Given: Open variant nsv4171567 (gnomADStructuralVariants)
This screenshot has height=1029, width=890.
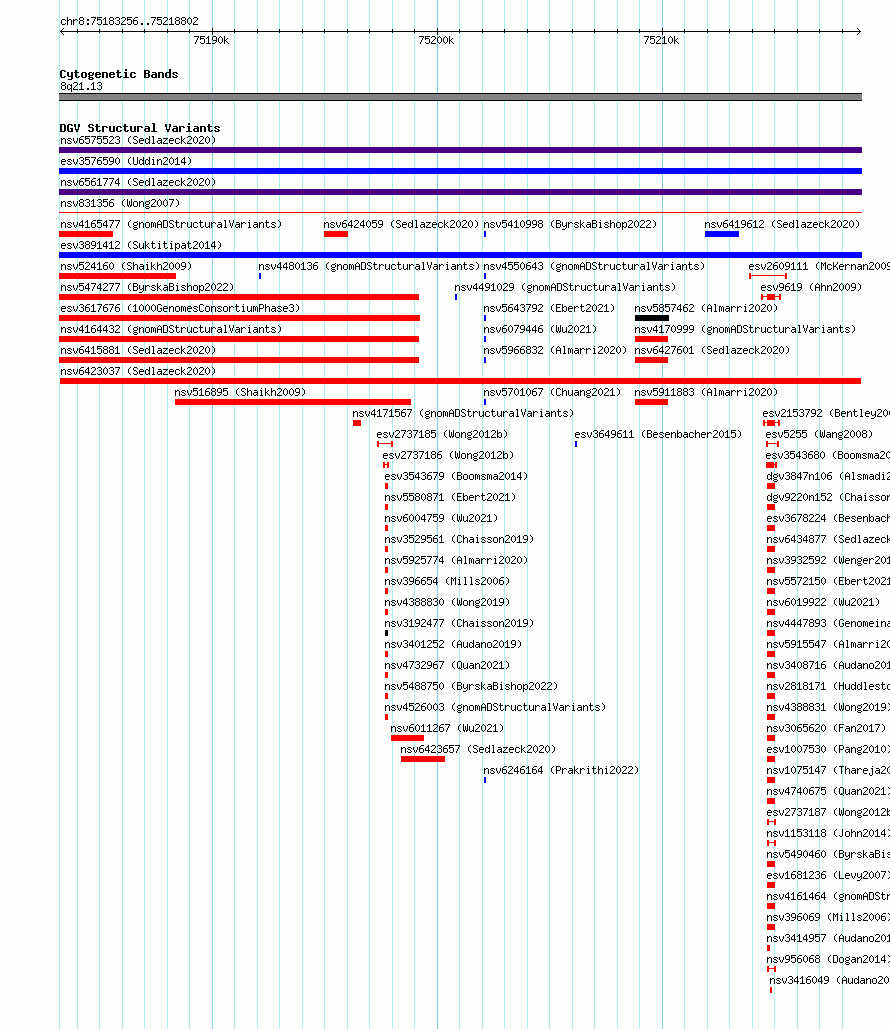Looking at the screenshot, I should [463, 413].
